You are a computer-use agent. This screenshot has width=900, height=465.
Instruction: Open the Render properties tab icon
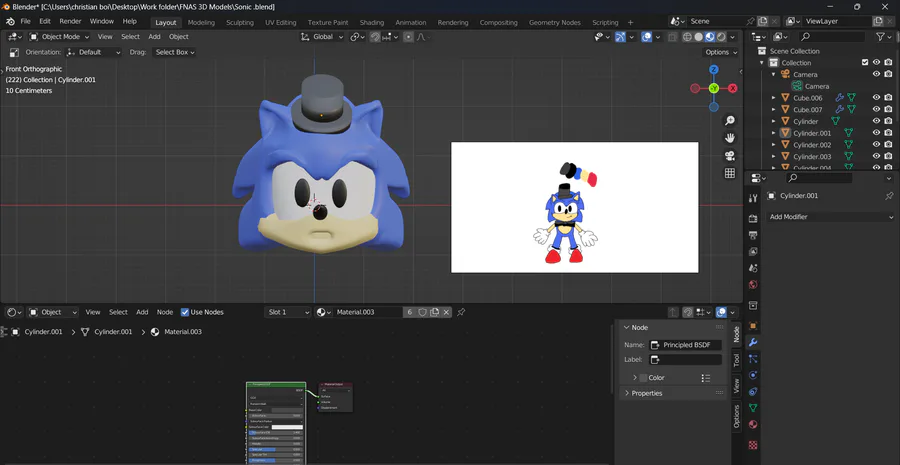coord(753,219)
